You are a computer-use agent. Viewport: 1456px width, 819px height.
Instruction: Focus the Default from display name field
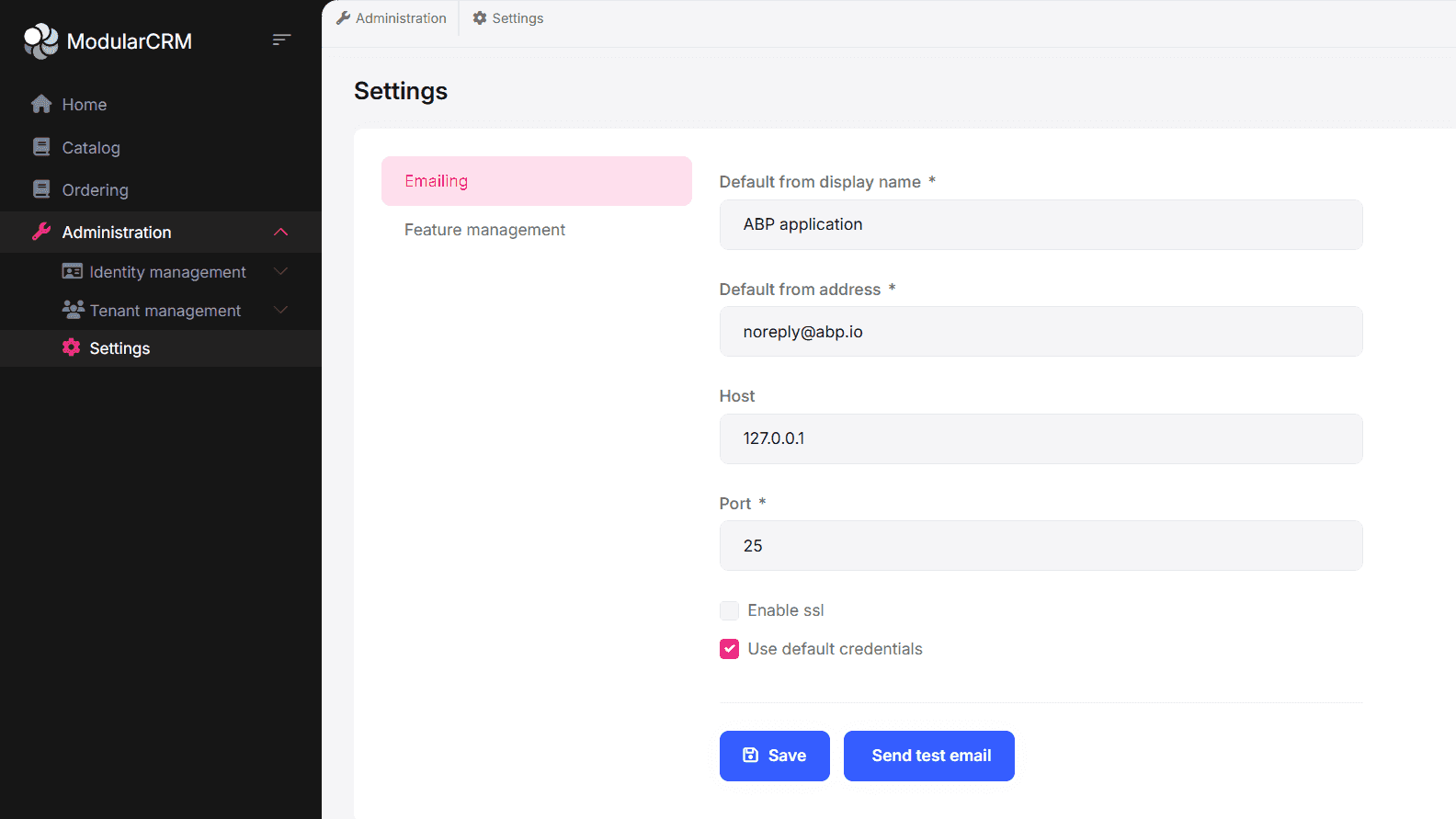(1041, 224)
